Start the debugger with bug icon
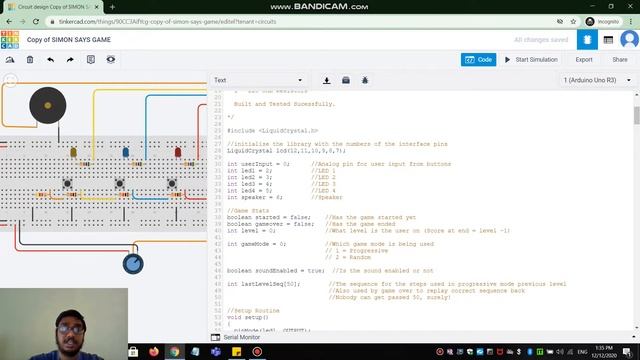 (x=365, y=80)
